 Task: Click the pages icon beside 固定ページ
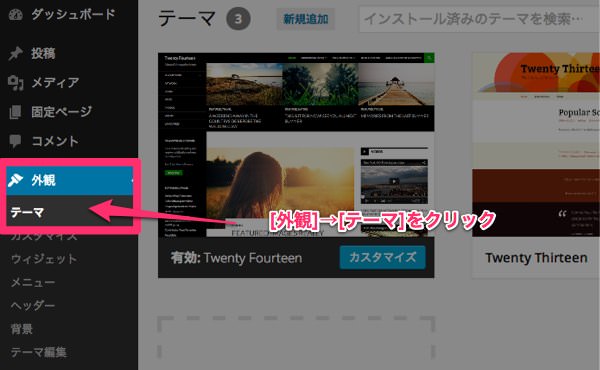pos(15,112)
